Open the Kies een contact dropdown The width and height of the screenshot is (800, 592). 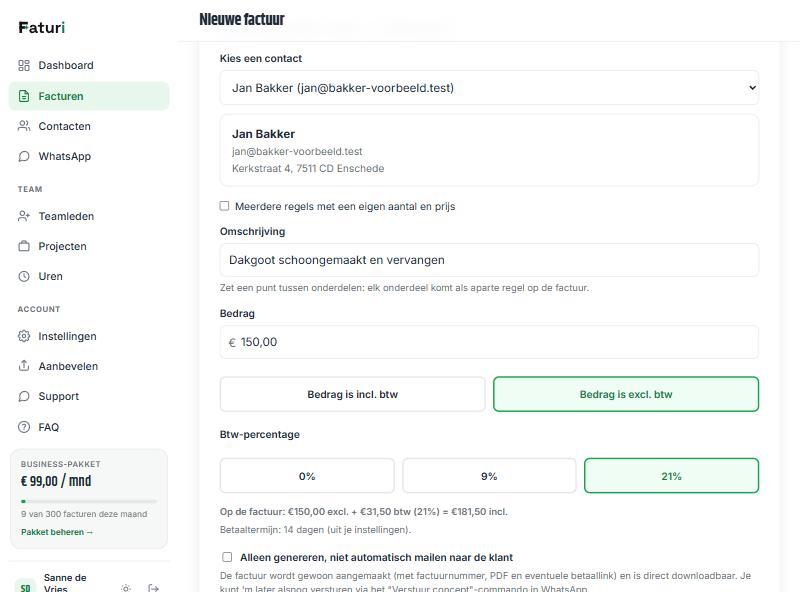coord(489,88)
